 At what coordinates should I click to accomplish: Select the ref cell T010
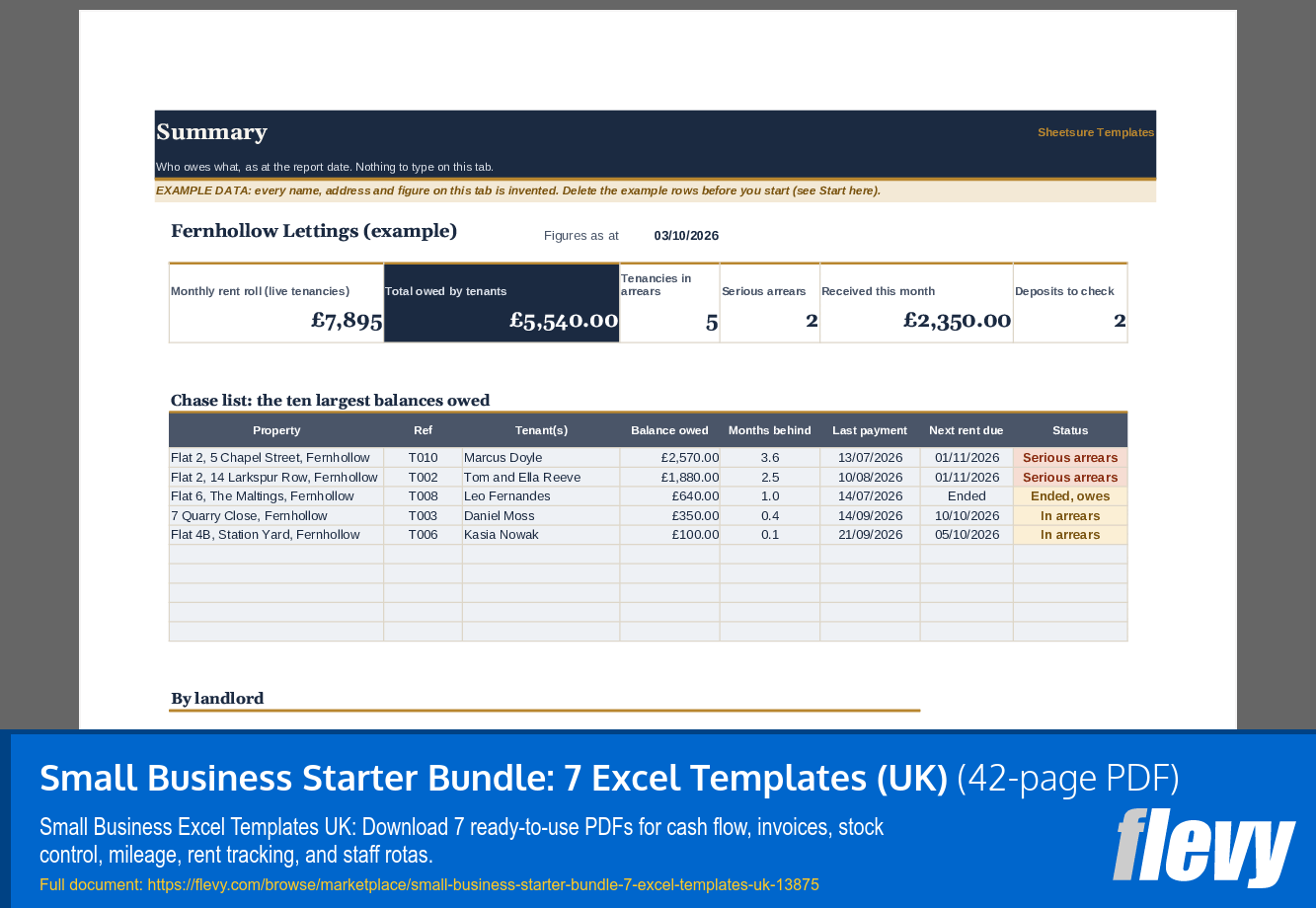click(423, 458)
